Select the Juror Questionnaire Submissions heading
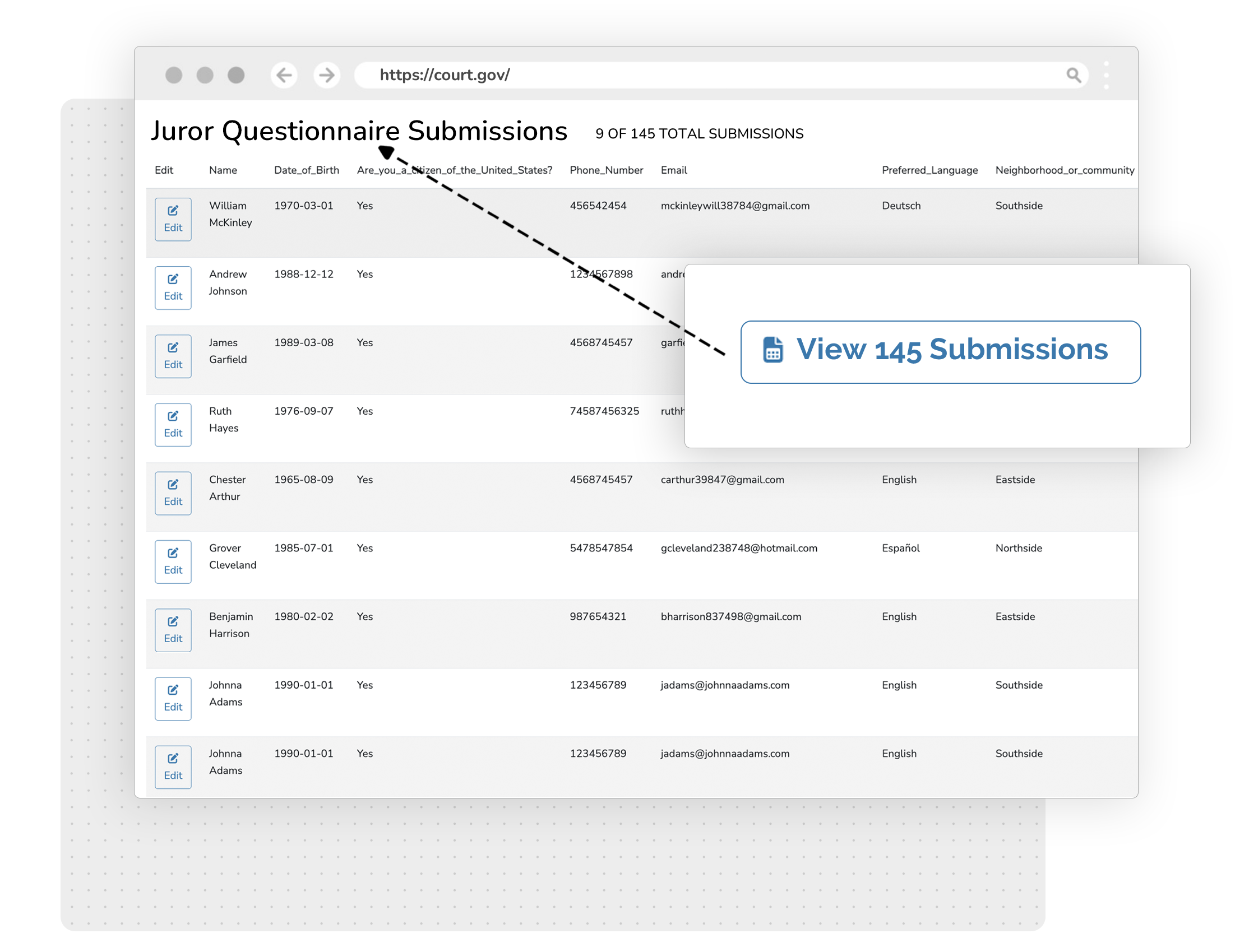The height and width of the screenshot is (952, 1249). (x=359, y=131)
